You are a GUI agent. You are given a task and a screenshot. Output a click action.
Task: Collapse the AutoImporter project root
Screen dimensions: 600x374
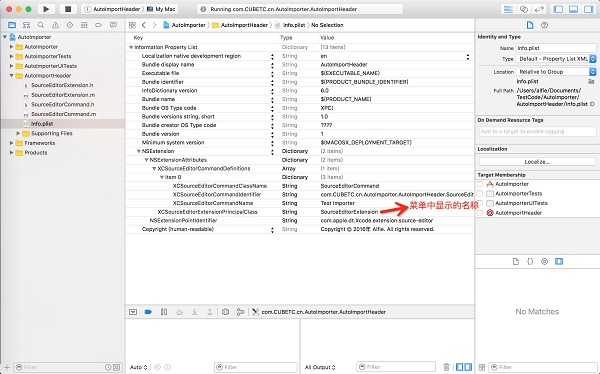5,37
